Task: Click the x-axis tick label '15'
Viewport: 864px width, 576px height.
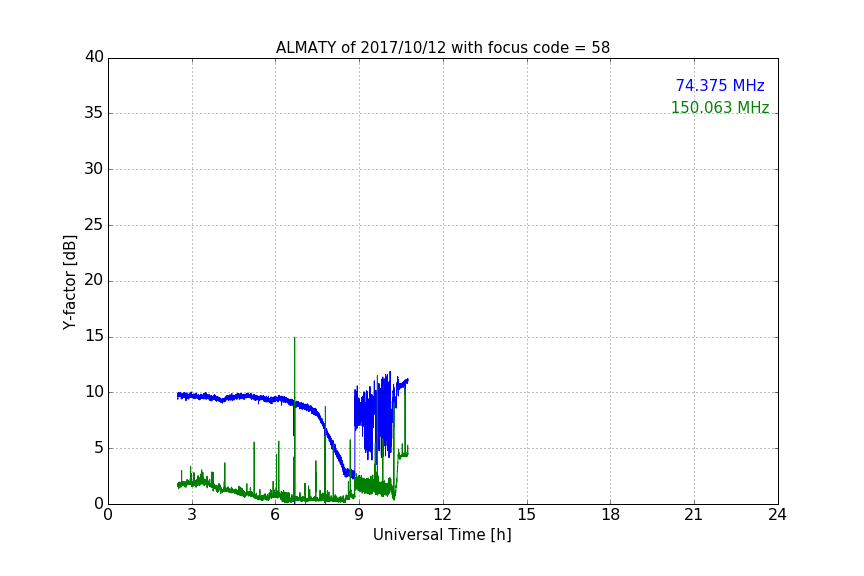Action: point(527,515)
